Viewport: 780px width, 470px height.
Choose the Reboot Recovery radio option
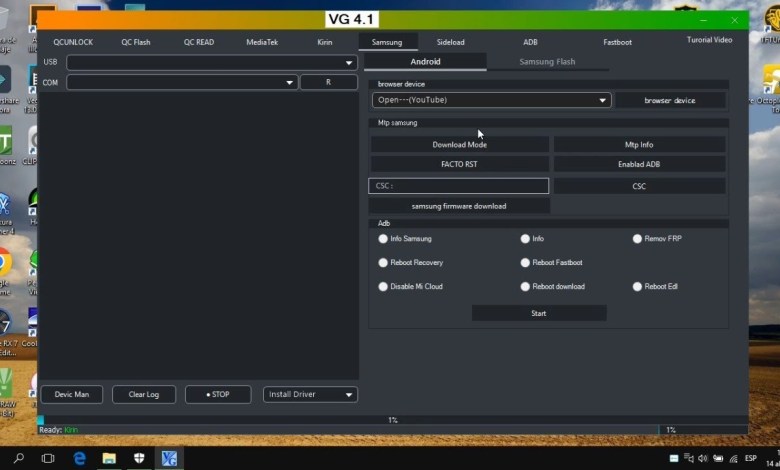[383, 263]
